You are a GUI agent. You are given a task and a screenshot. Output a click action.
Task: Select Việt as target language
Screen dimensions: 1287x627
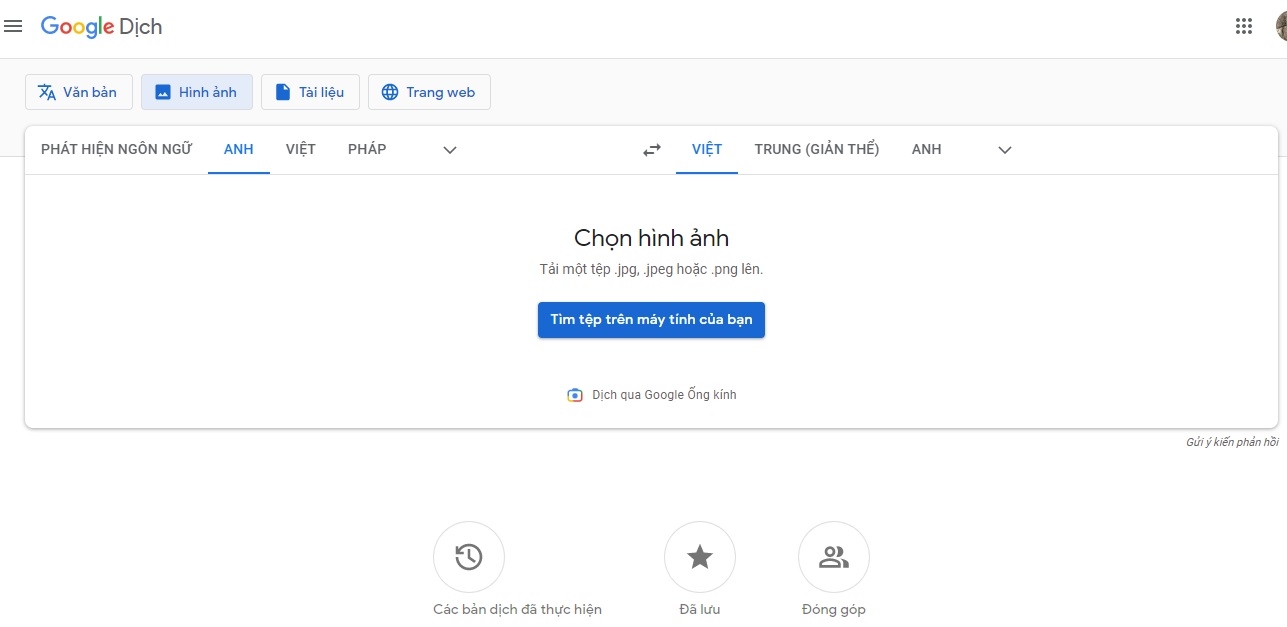[707, 149]
